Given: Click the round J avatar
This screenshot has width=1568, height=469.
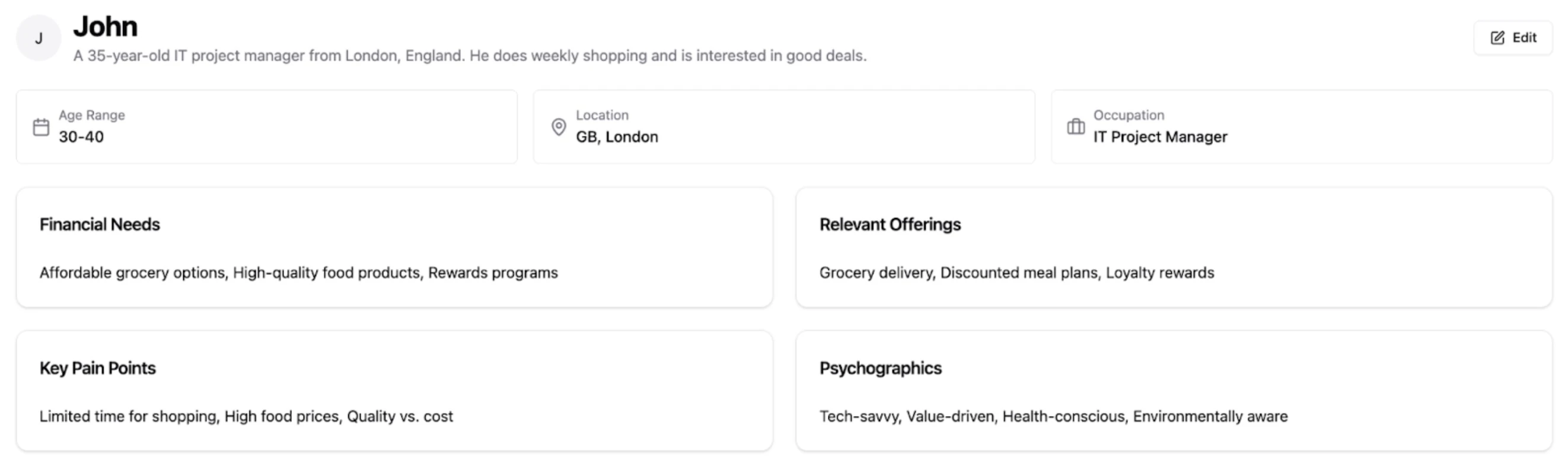Looking at the screenshot, I should click(39, 39).
